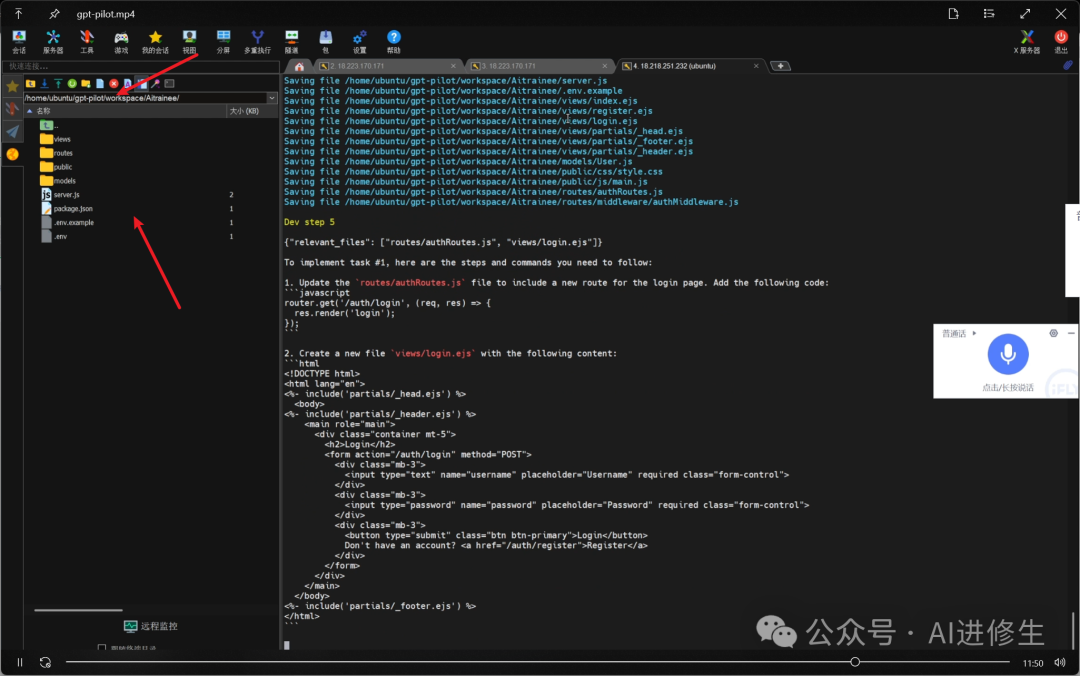
Task: Click the 帮助 (Help) question icon
Action: click(394, 42)
